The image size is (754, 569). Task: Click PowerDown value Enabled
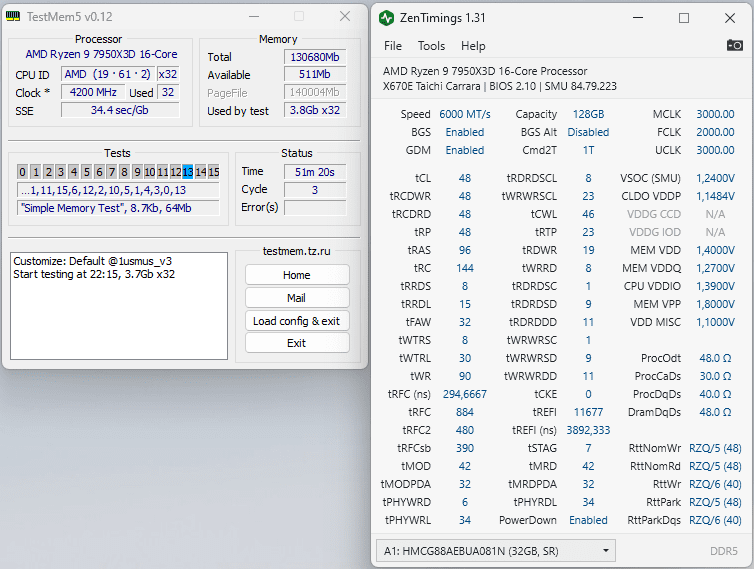588,520
